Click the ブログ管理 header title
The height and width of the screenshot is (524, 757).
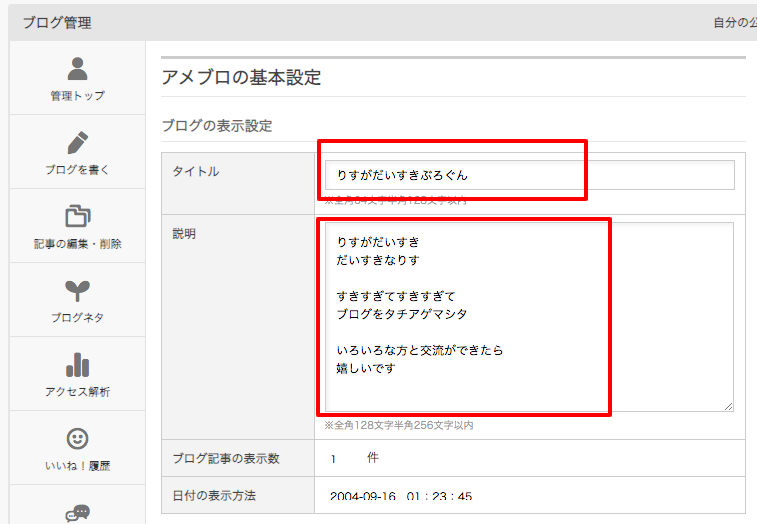pos(57,23)
